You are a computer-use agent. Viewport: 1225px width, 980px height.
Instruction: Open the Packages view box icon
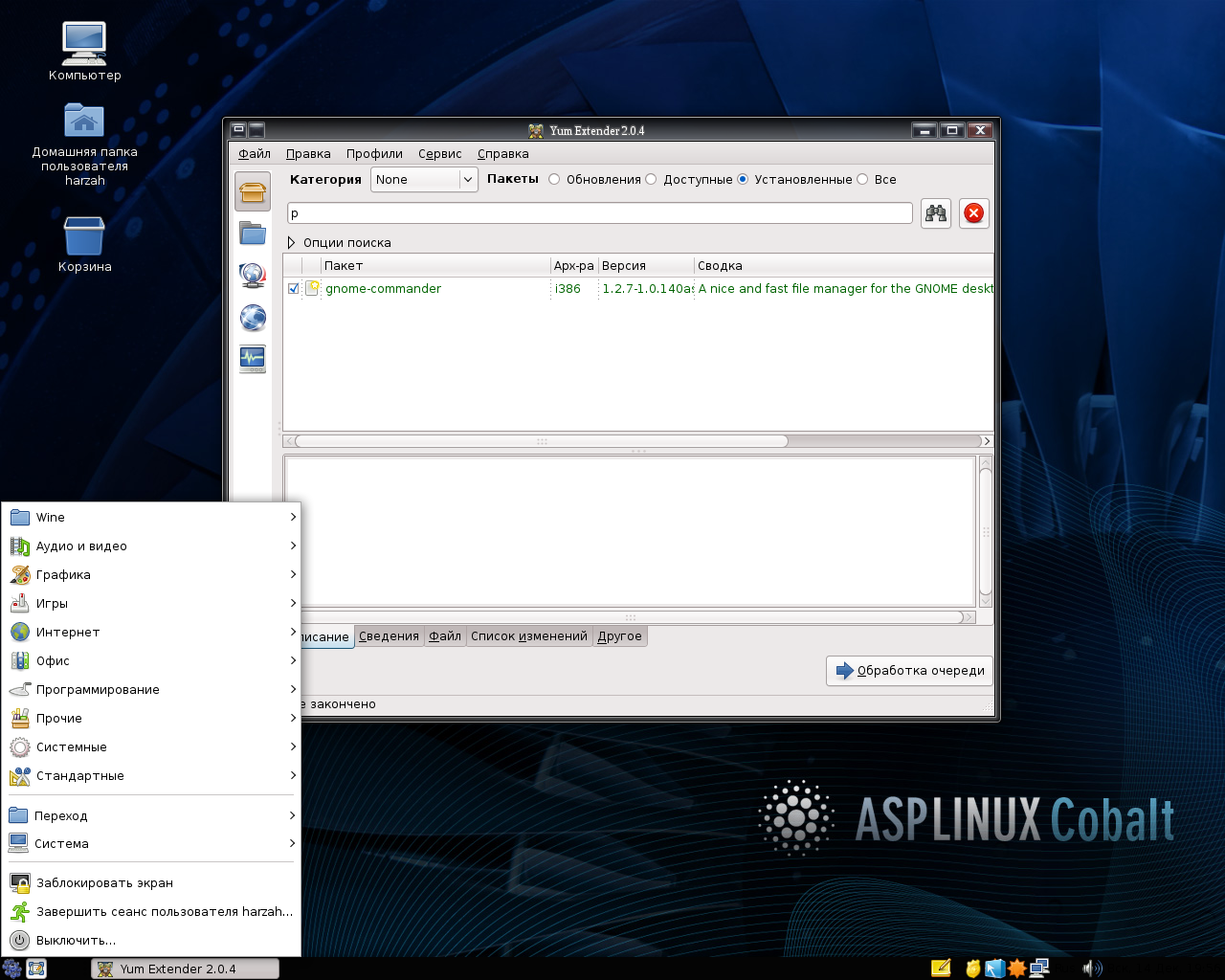[x=253, y=192]
